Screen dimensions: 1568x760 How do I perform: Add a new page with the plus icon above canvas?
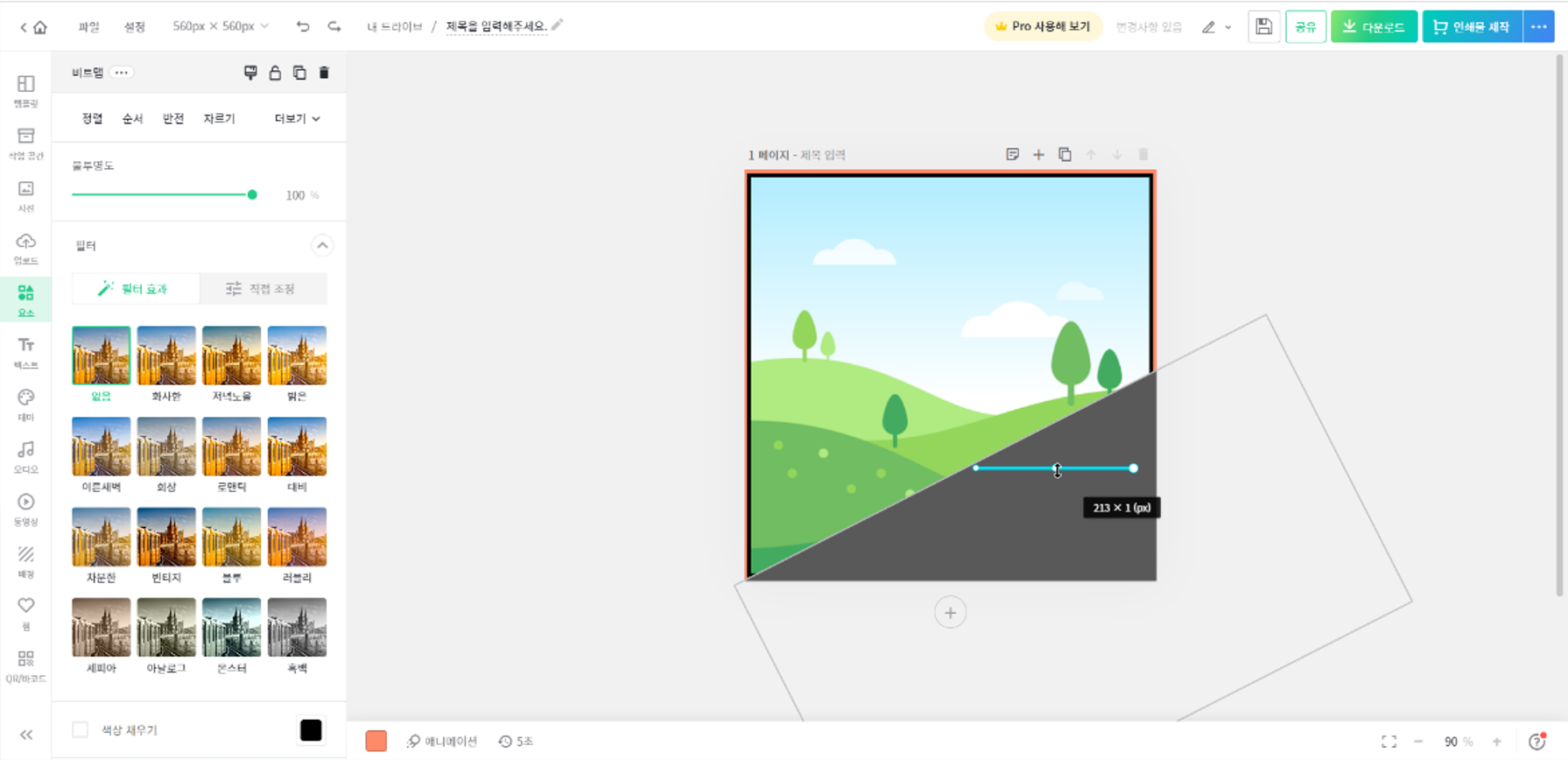(x=1038, y=155)
